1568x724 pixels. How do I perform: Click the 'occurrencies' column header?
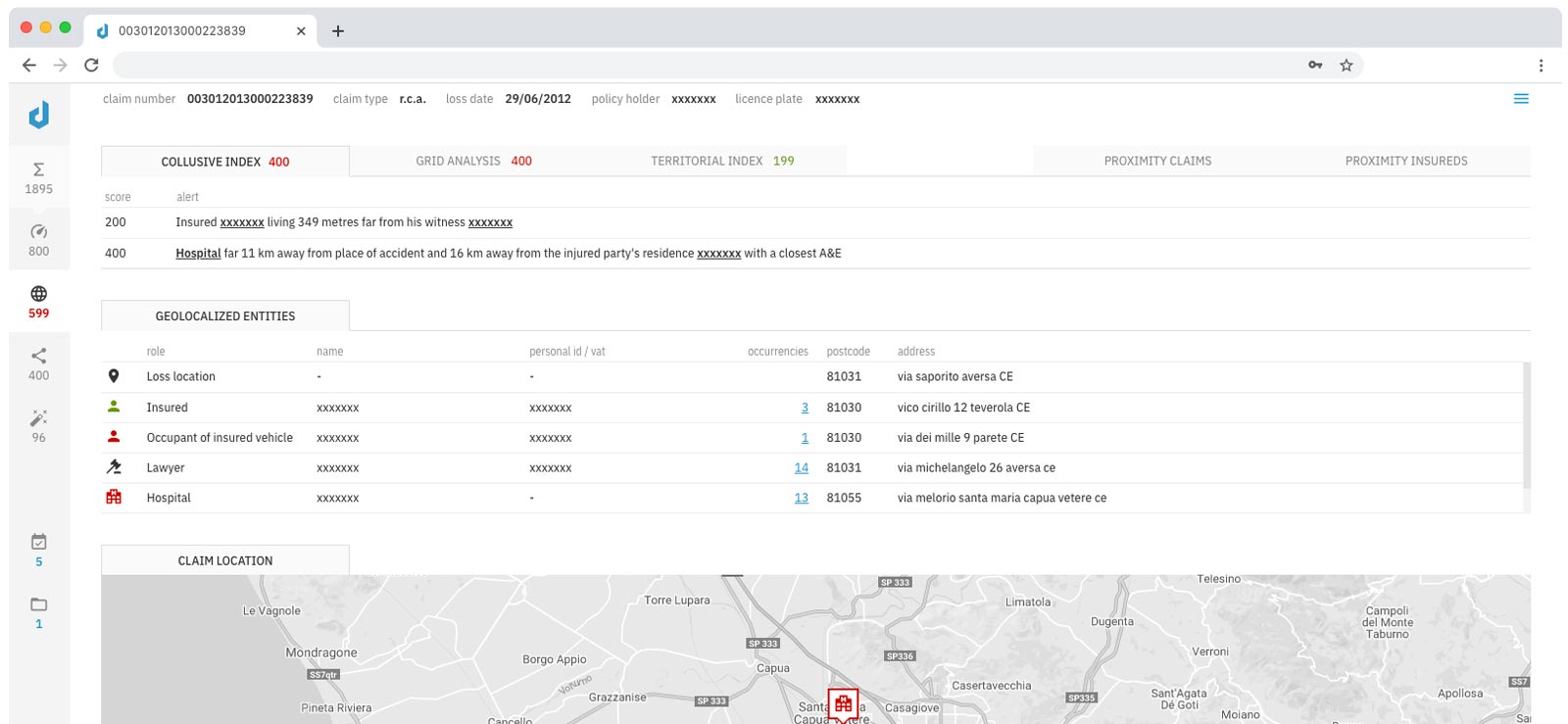[x=778, y=351]
